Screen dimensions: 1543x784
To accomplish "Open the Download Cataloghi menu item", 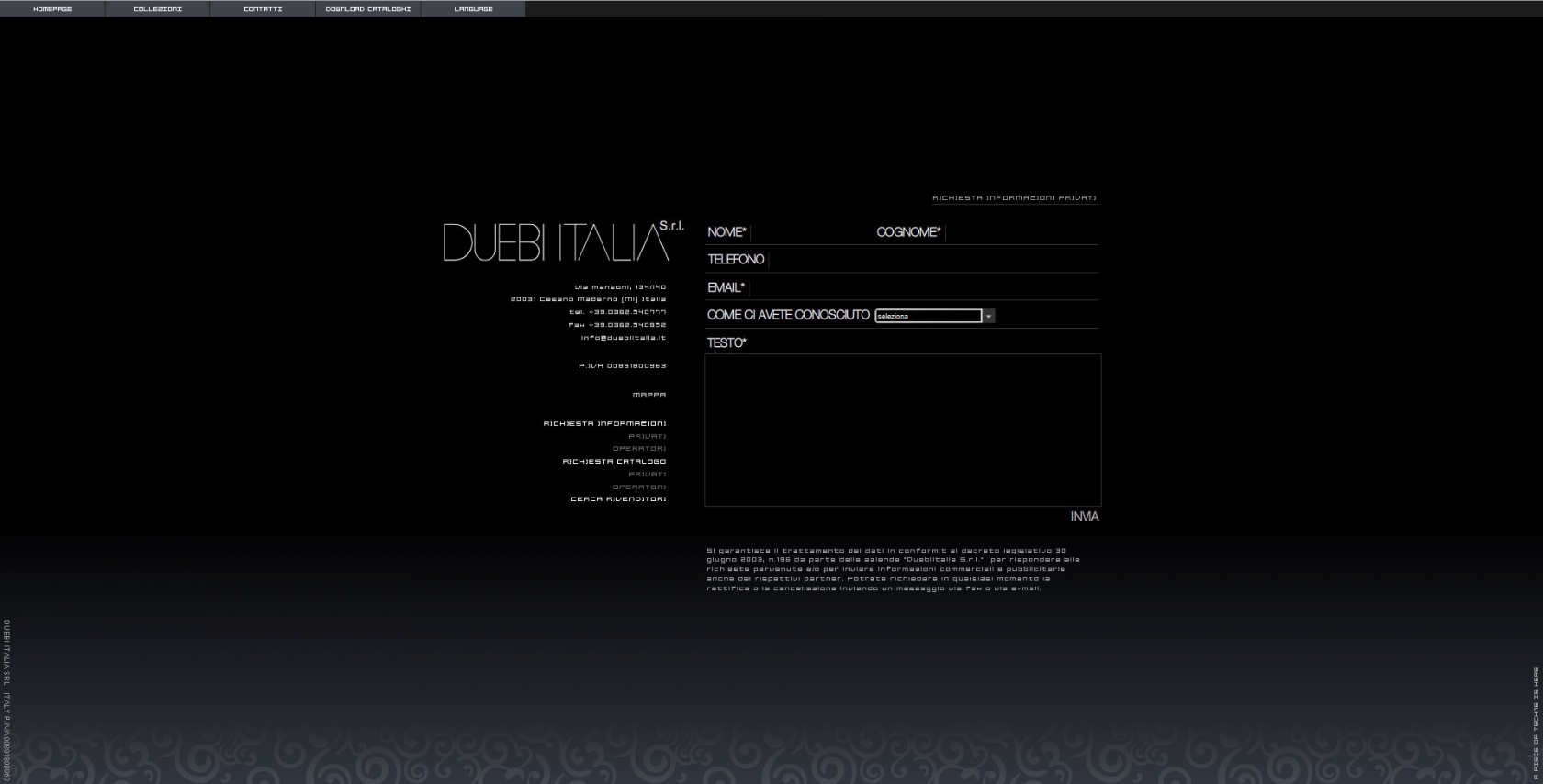I will click(x=368, y=9).
